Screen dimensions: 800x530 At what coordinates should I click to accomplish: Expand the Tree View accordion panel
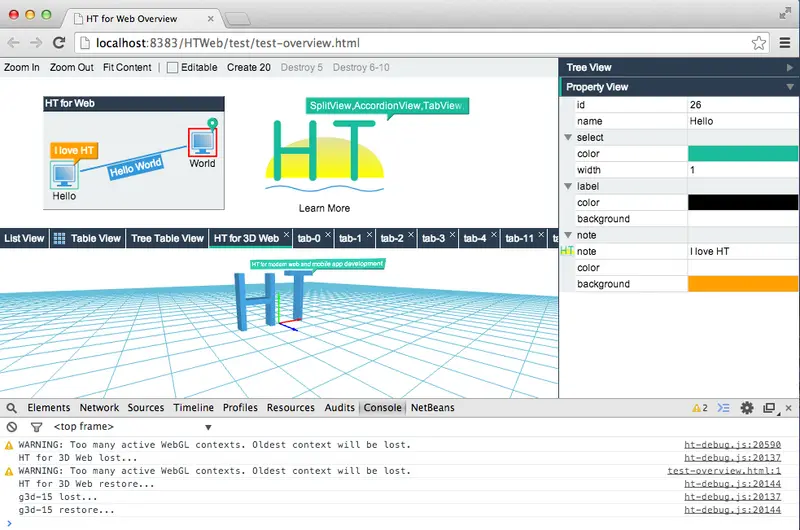pyautogui.click(x=679, y=67)
